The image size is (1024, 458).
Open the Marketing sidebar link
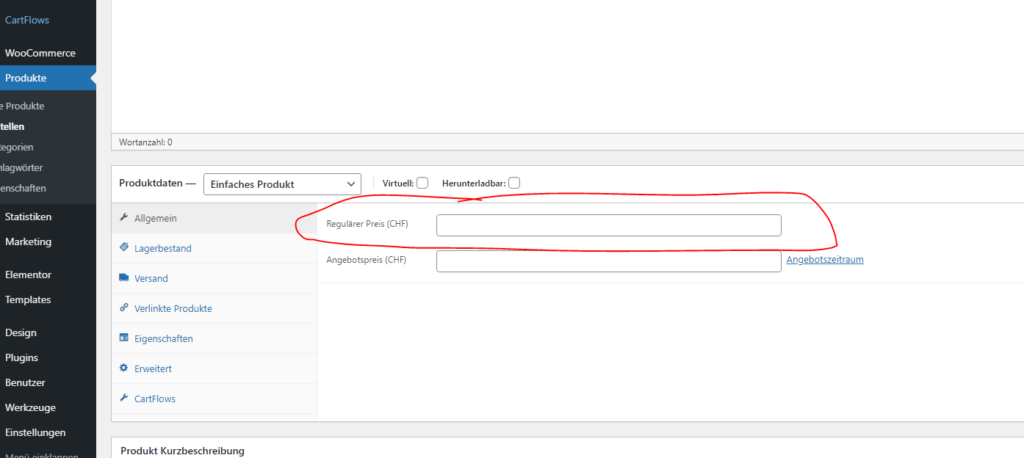[28, 241]
